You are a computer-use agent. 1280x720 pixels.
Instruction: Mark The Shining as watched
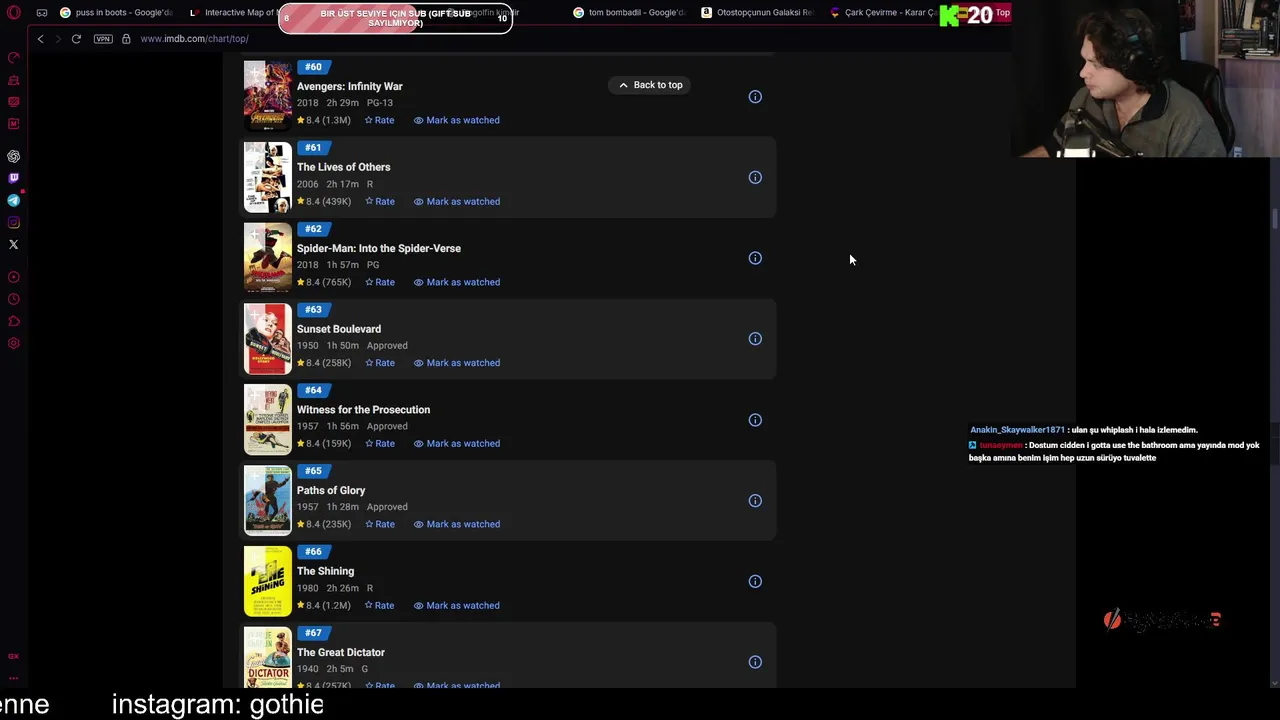point(457,605)
